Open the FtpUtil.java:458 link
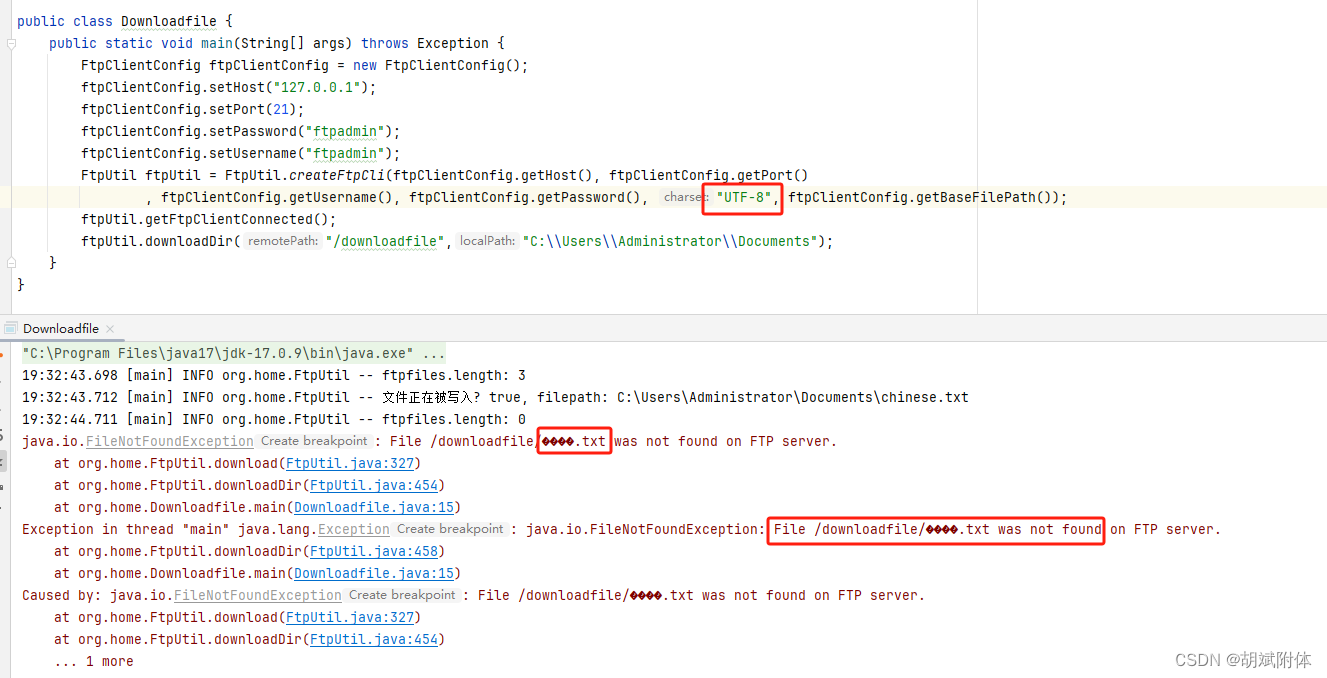Image resolution: width=1327 pixels, height=678 pixels. click(374, 551)
